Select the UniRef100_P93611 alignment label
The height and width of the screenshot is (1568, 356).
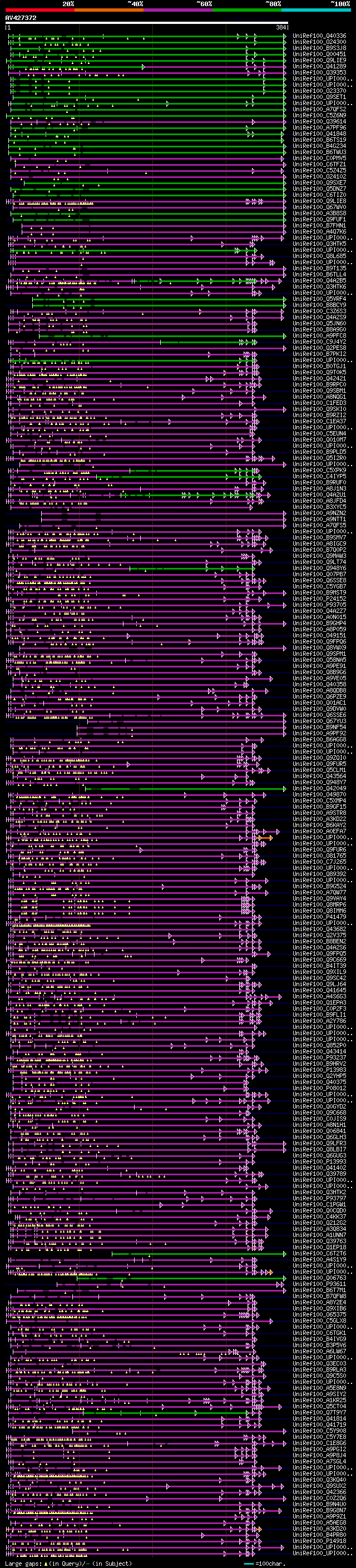coord(319,1284)
